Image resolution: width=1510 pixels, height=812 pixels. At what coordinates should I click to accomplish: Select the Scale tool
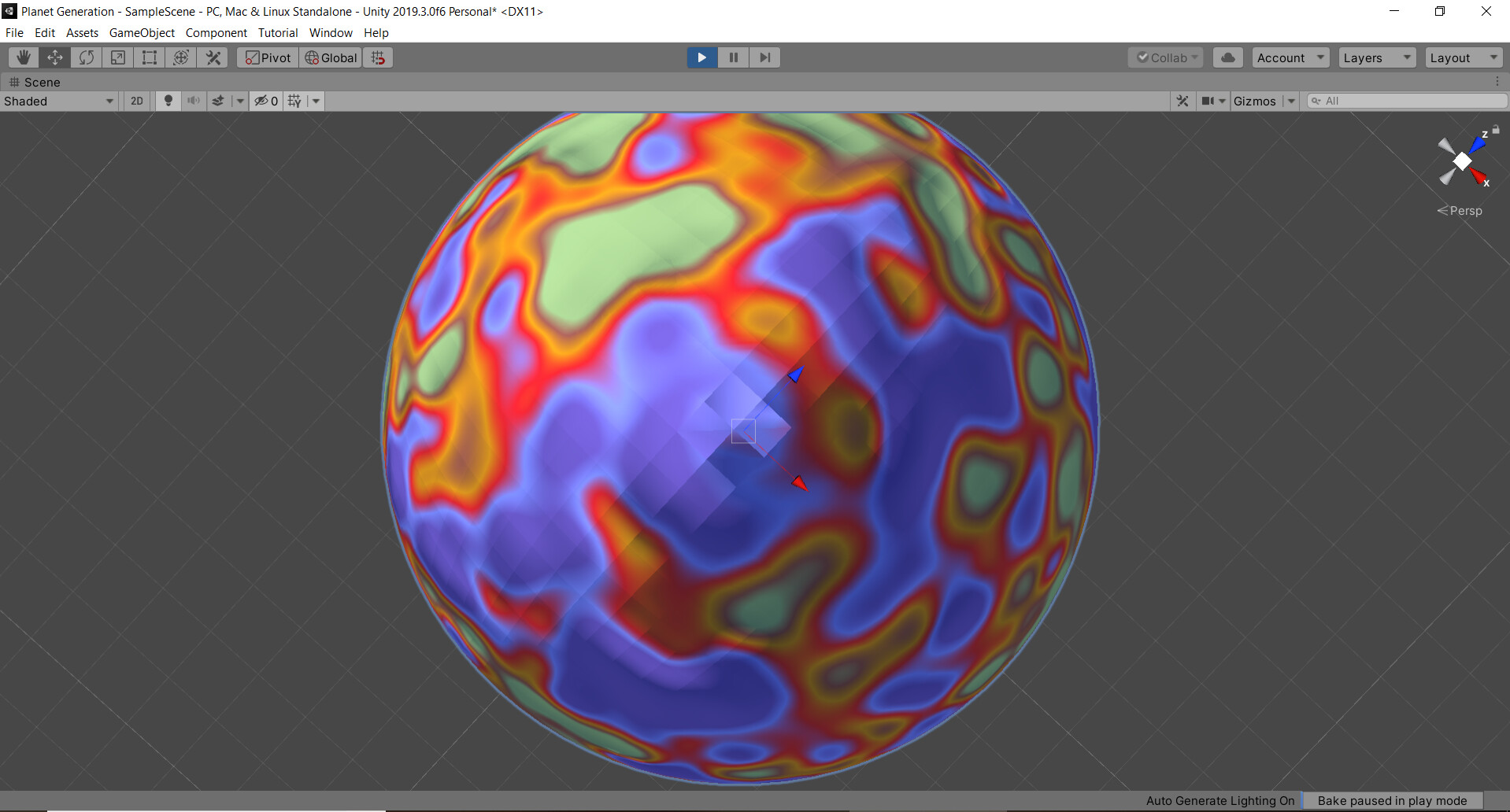[117, 57]
